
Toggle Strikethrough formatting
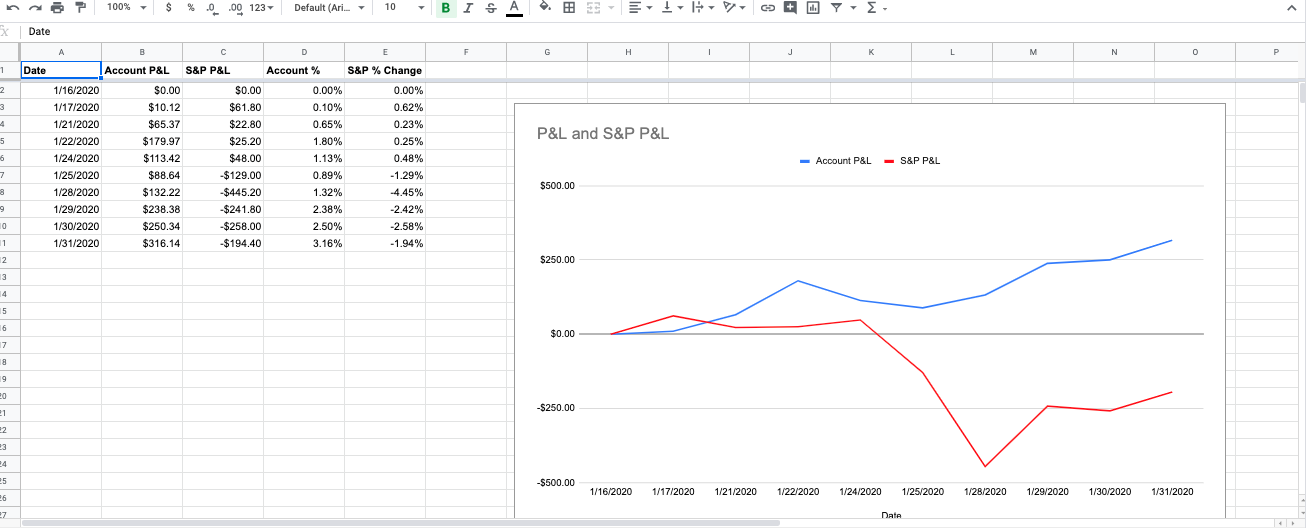click(x=490, y=8)
